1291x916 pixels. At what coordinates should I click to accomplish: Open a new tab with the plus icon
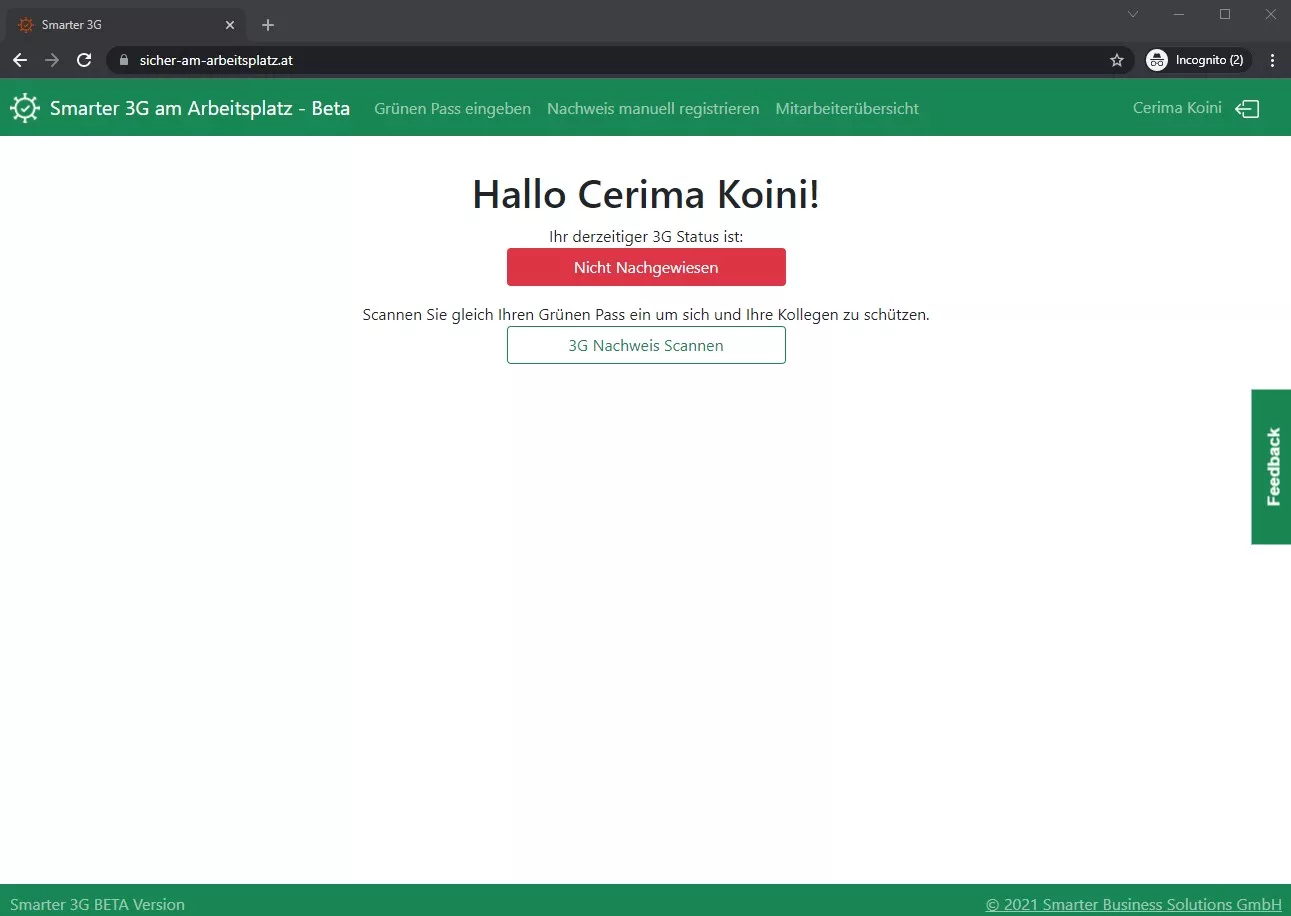click(x=268, y=25)
